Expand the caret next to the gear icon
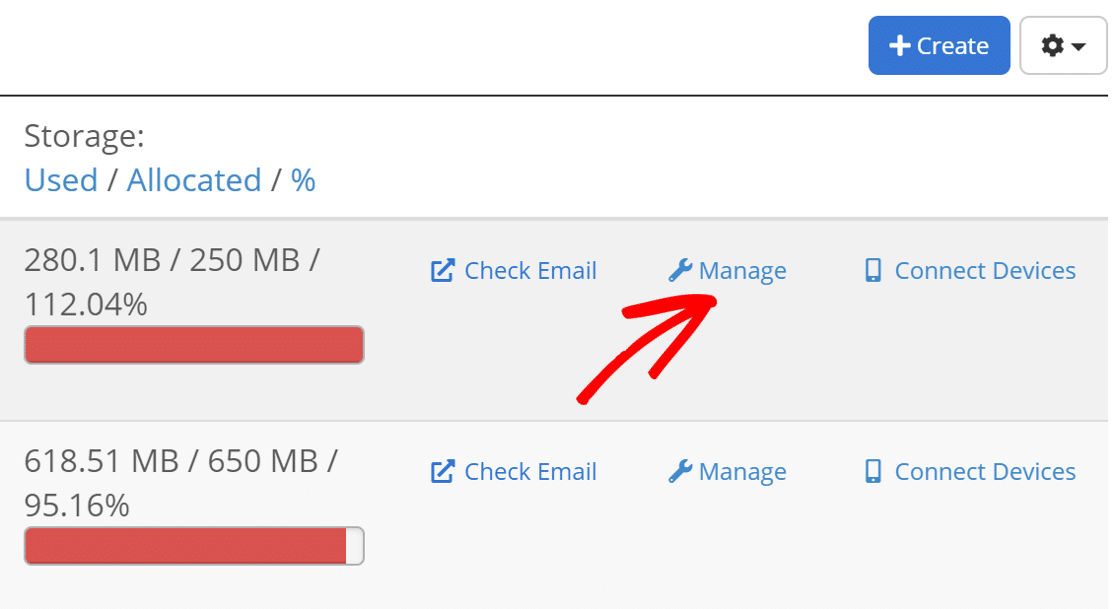Image resolution: width=1116 pixels, height=609 pixels. [x=1077, y=47]
